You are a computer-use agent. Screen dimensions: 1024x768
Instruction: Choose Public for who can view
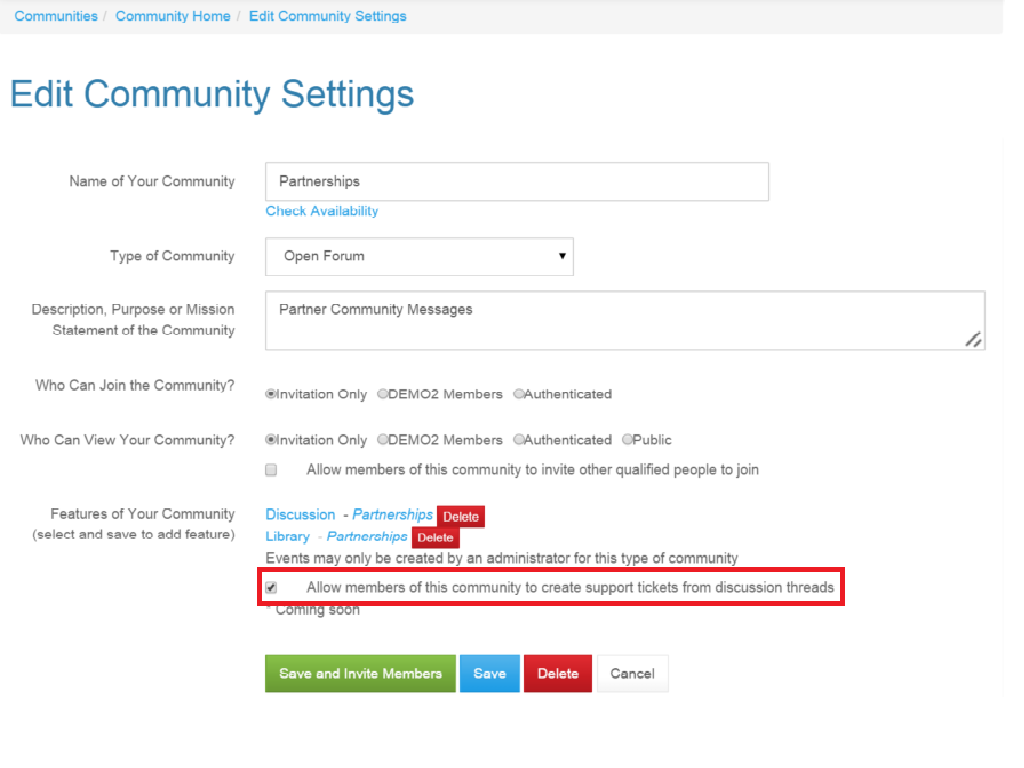click(x=627, y=440)
